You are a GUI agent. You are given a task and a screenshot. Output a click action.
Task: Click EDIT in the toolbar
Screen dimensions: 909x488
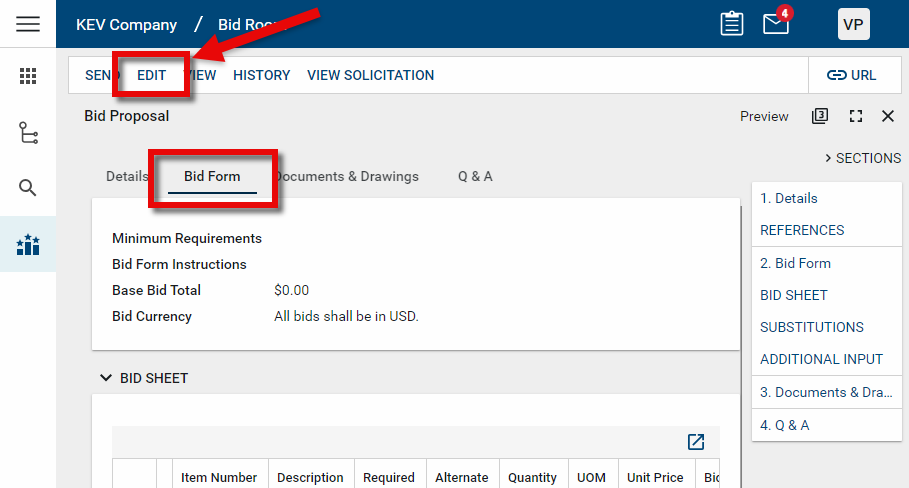(x=152, y=75)
